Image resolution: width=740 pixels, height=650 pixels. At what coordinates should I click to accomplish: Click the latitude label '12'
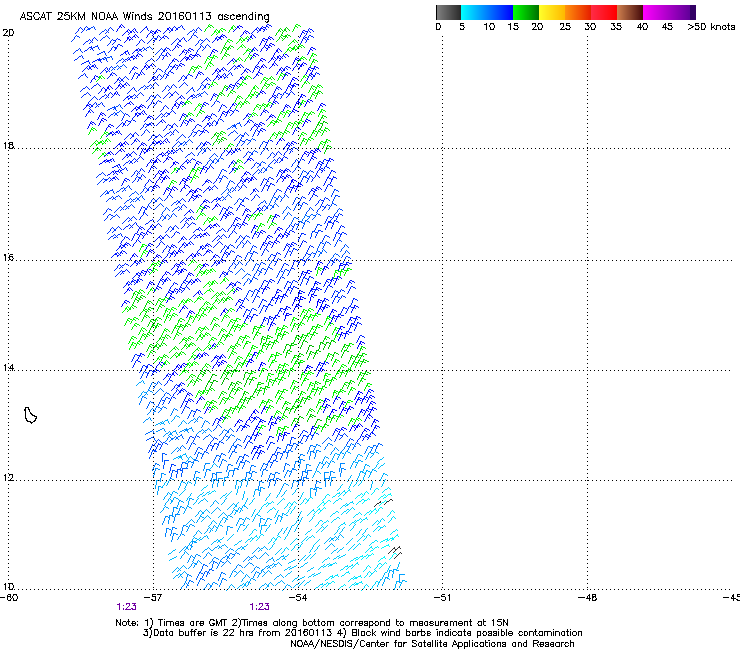(x=8, y=478)
